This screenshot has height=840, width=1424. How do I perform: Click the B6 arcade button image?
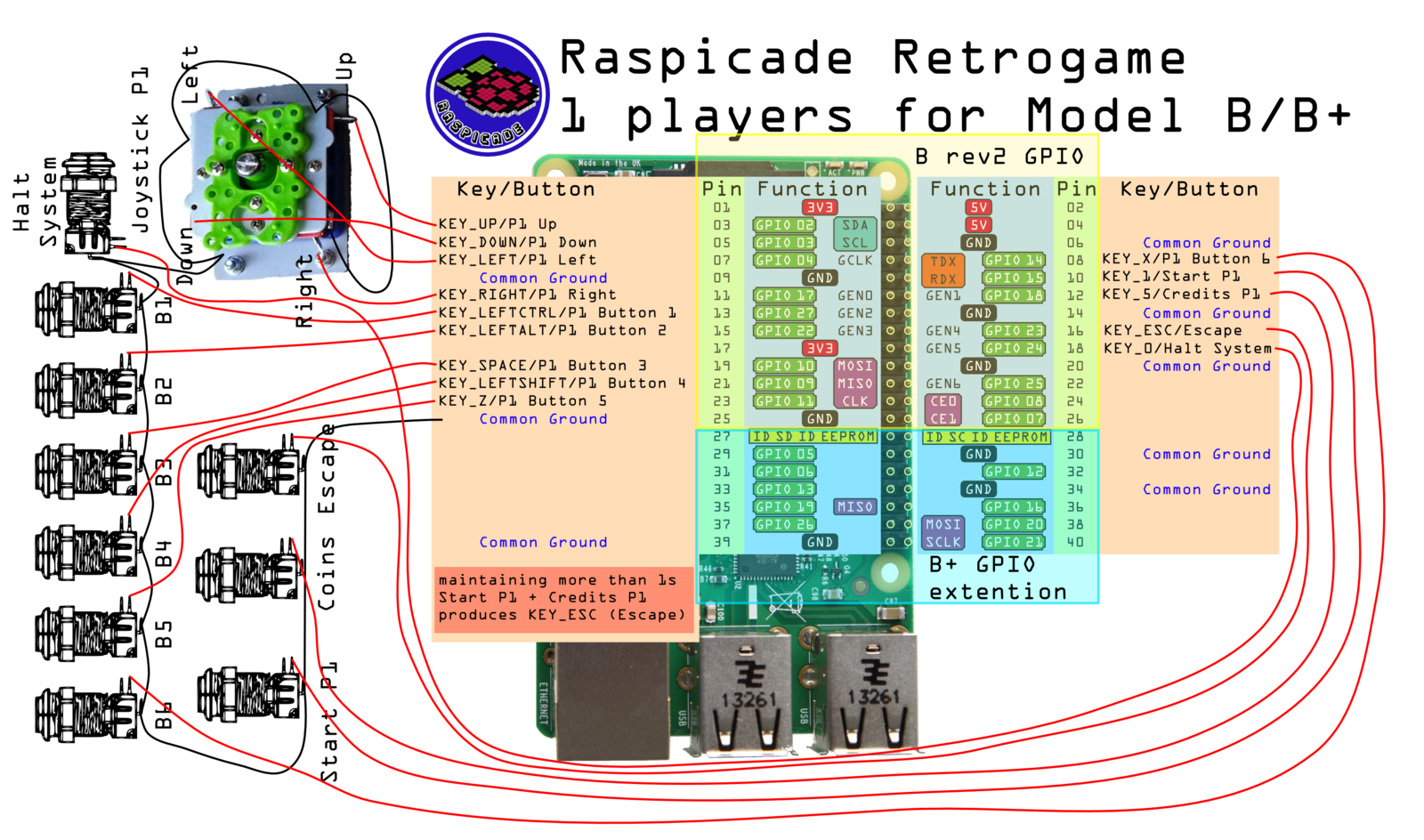[x=88, y=712]
